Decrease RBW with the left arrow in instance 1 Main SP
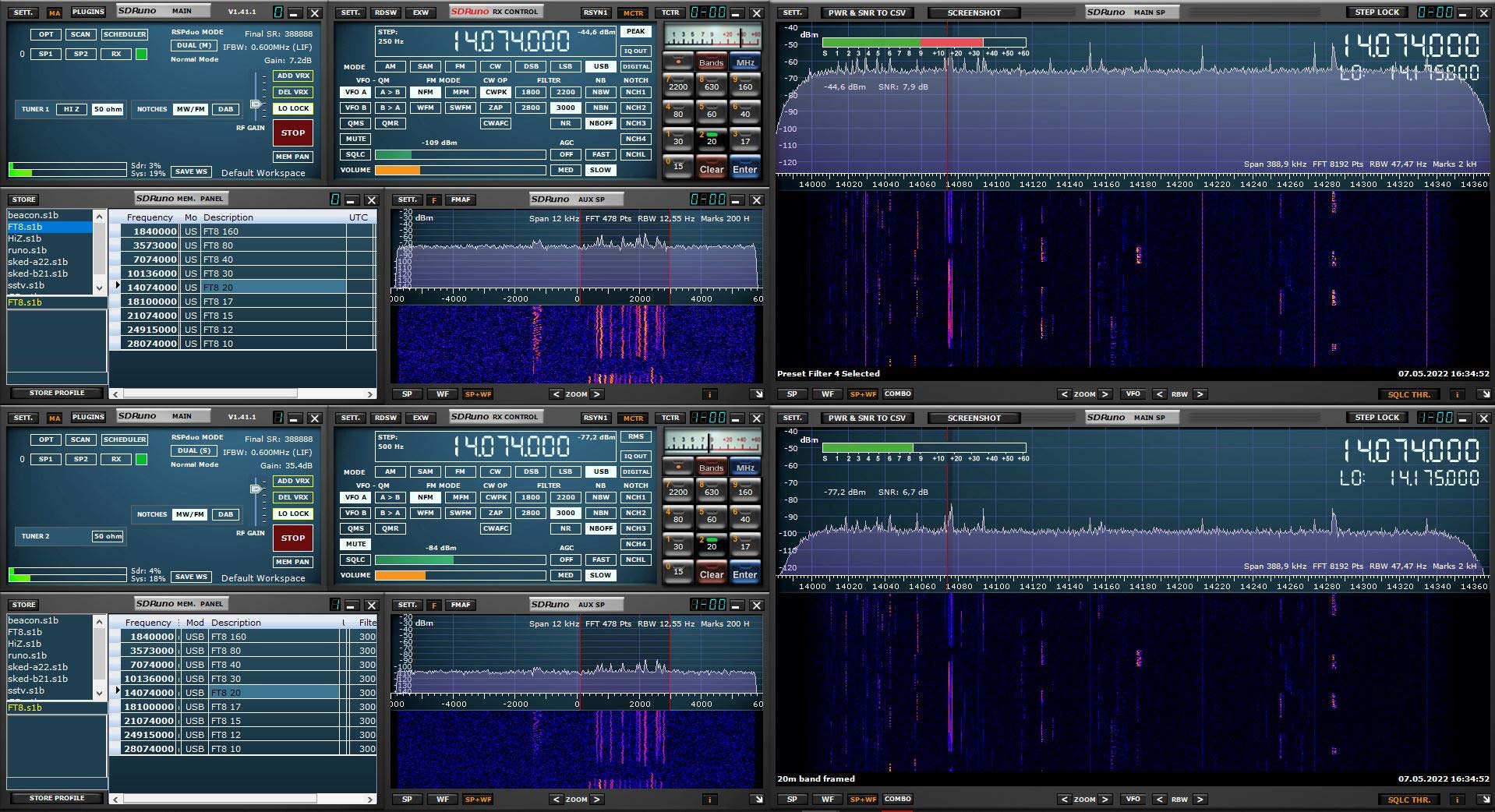The width and height of the screenshot is (1495, 812). point(1160,800)
